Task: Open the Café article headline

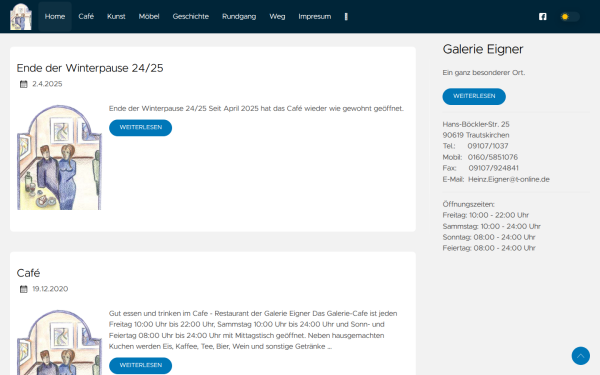Action: [28, 273]
